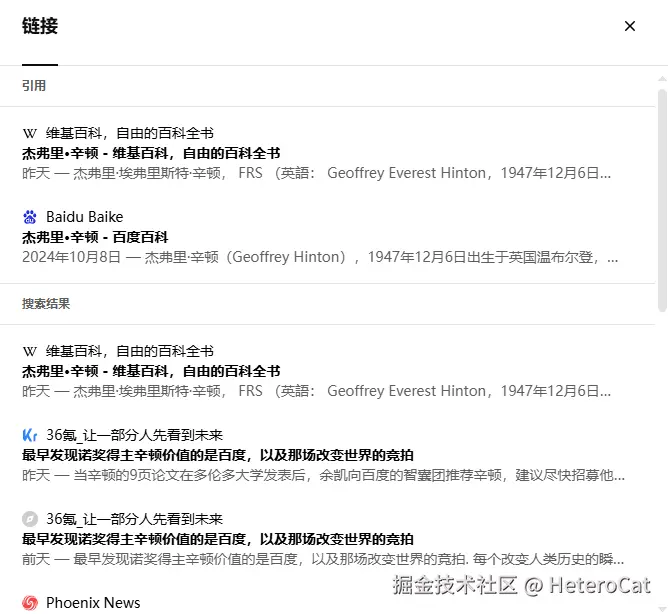
Task: Click the 引用 section header
Action: pos(34,86)
